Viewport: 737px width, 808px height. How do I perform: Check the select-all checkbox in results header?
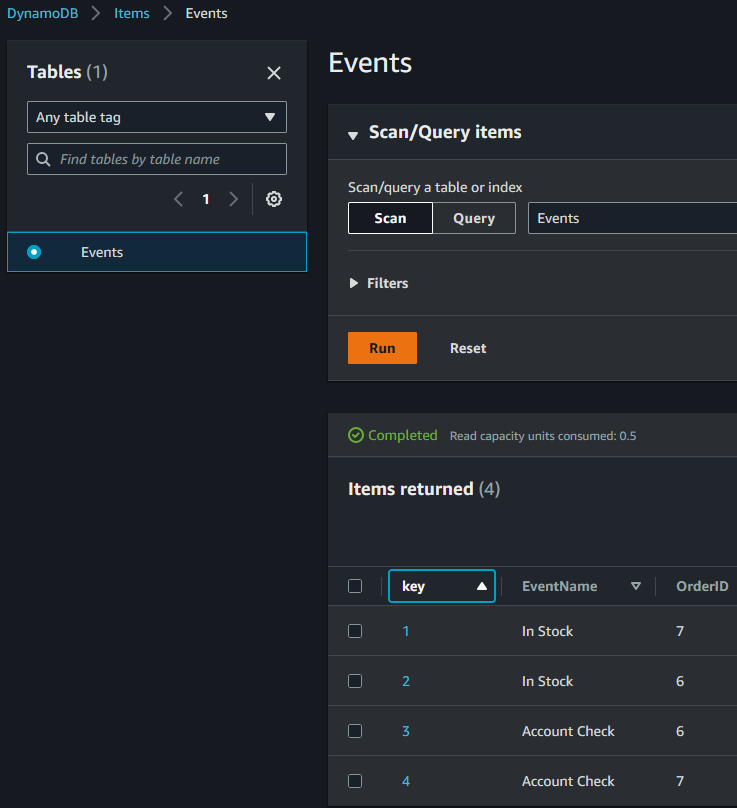[355, 586]
